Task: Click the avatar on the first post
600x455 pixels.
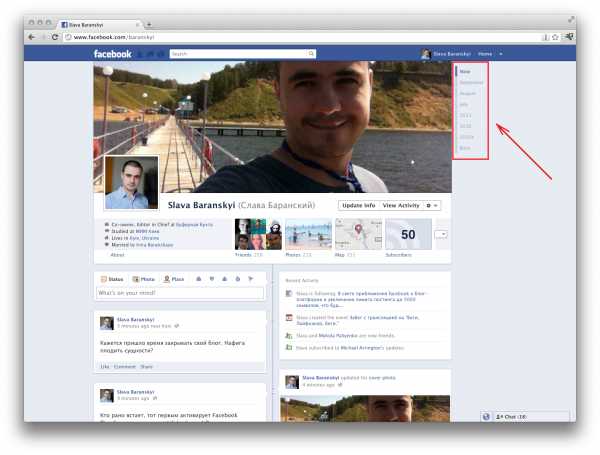Action: 107,323
